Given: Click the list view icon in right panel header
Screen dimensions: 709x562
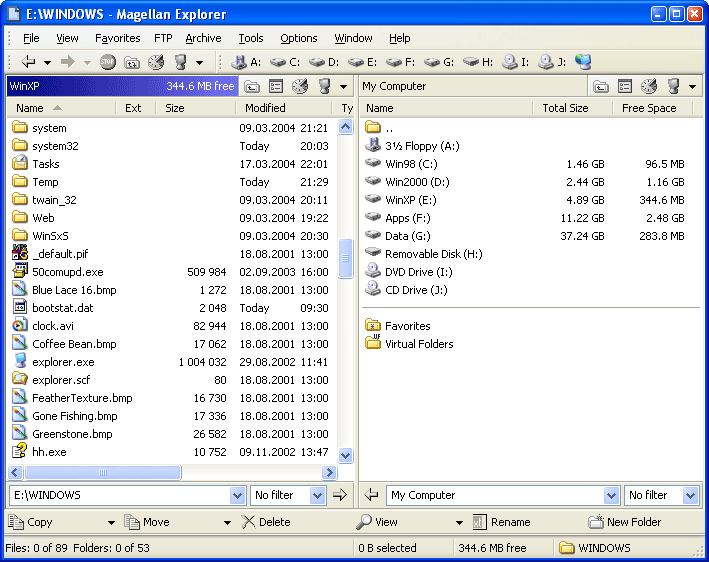Looking at the screenshot, I should [x=625, y=86].
